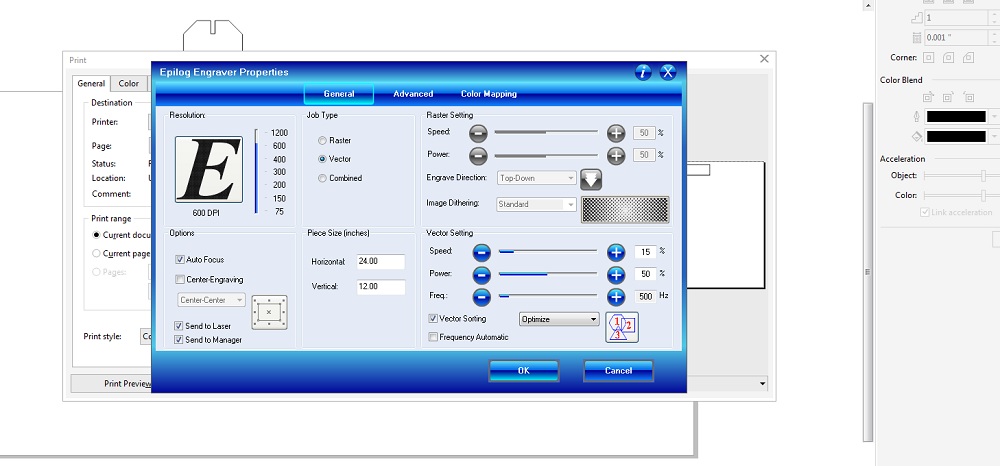This screenshot has height=466, width=1000.
Task: Choose first Color Blend direction icon
Action: [929, 97]
